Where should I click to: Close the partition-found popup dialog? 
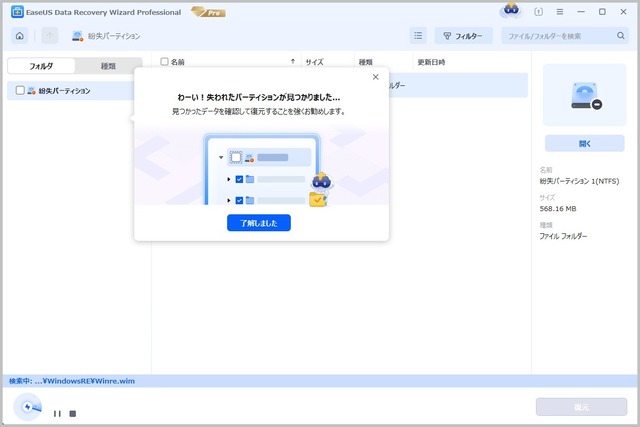coord(376,77)
